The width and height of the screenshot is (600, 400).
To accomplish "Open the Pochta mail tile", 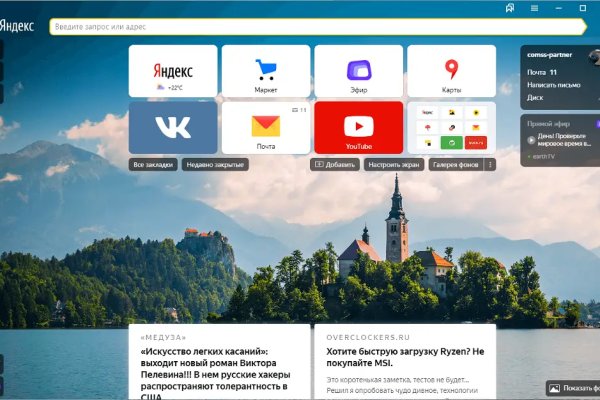I will click(265, 127).
